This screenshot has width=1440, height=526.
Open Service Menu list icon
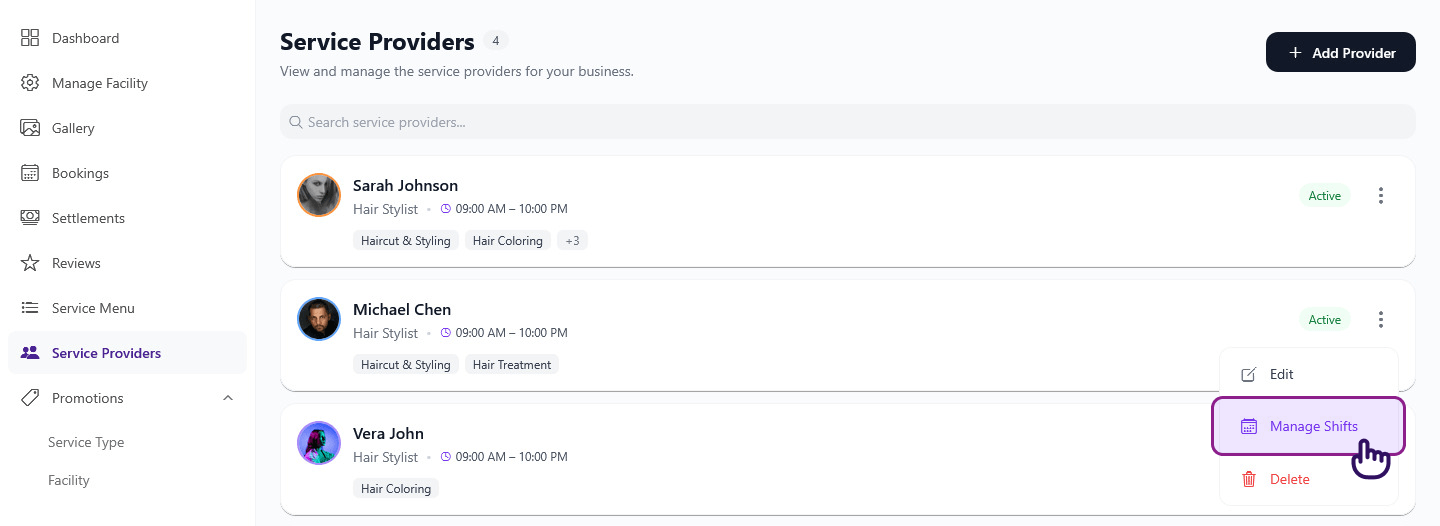pyautogui.click(x=30, y=308)
